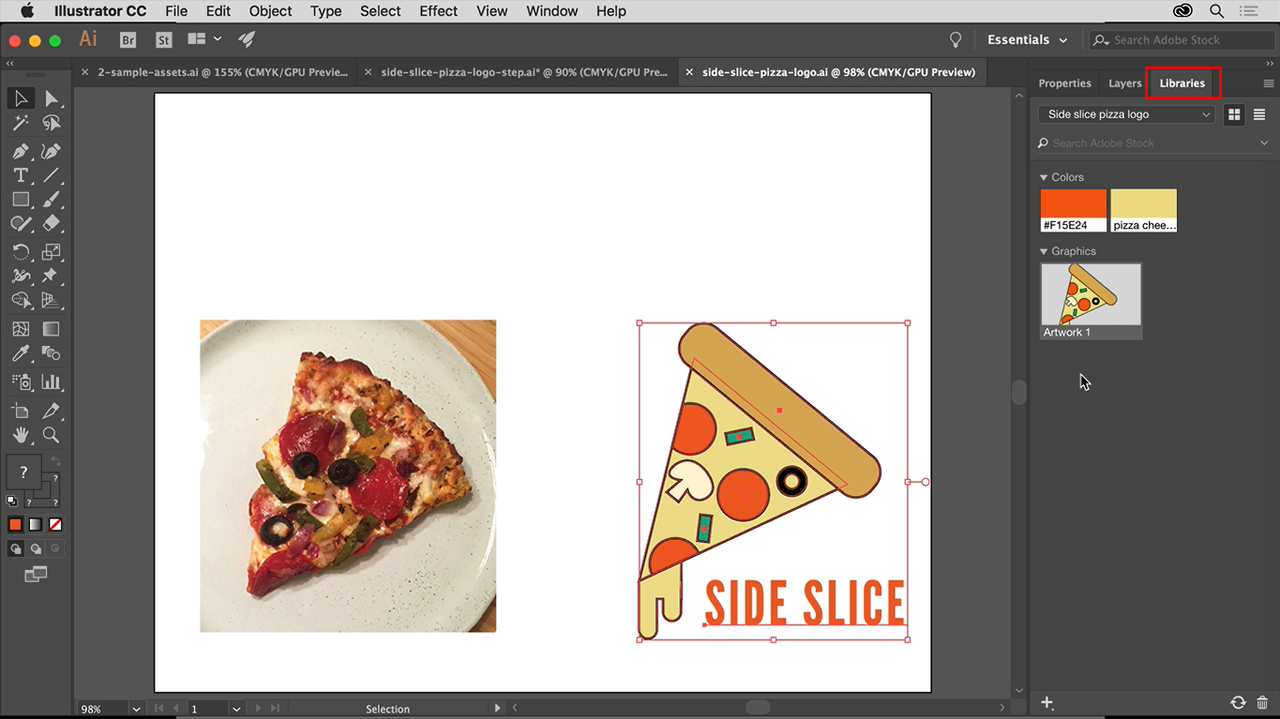Choose the Paintbrush tool

tap(51, 199)
